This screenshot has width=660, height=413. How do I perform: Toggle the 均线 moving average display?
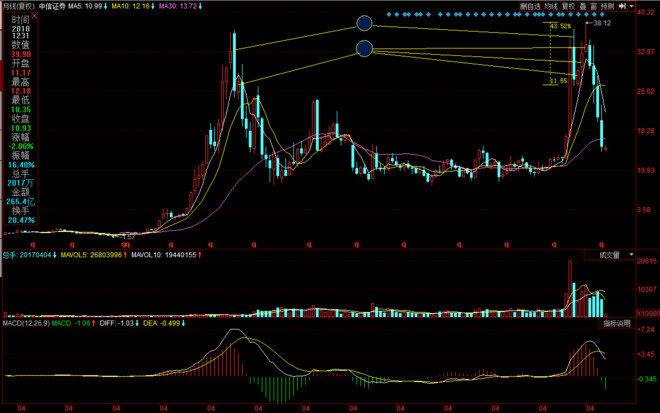point(551,6)
